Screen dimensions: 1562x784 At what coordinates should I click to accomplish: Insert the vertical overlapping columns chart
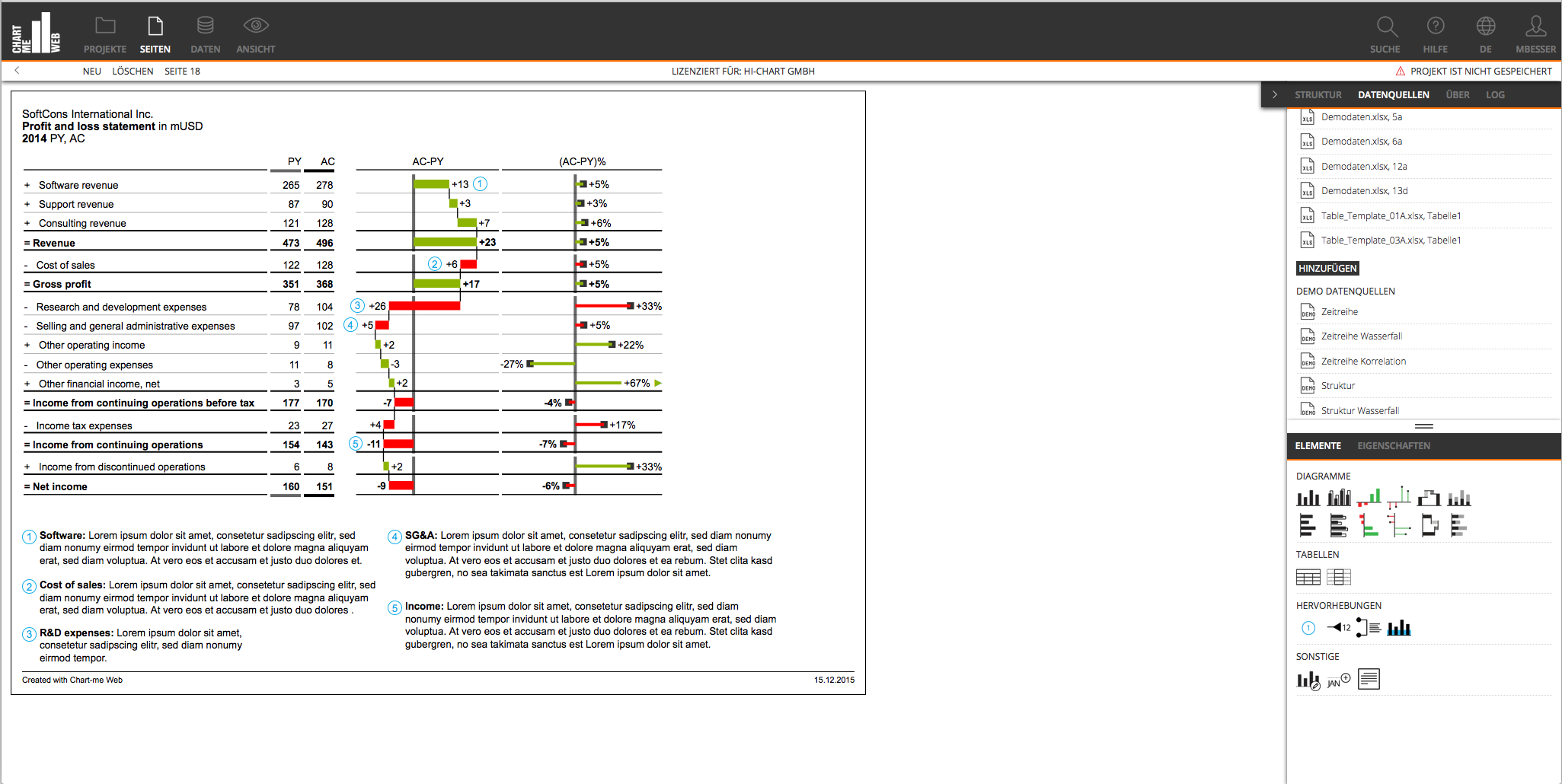coord(1338,498)
